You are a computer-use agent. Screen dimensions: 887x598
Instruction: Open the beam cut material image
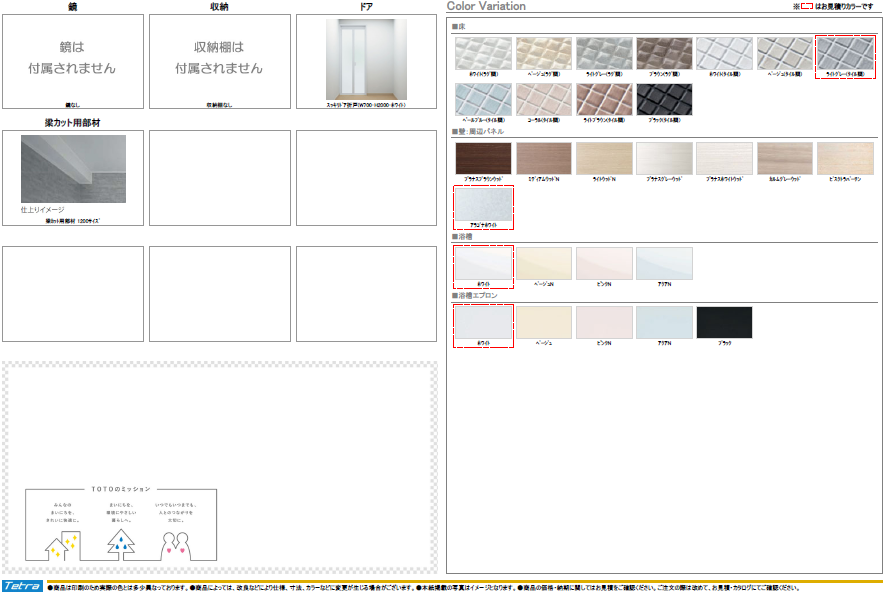pos(73,170)
